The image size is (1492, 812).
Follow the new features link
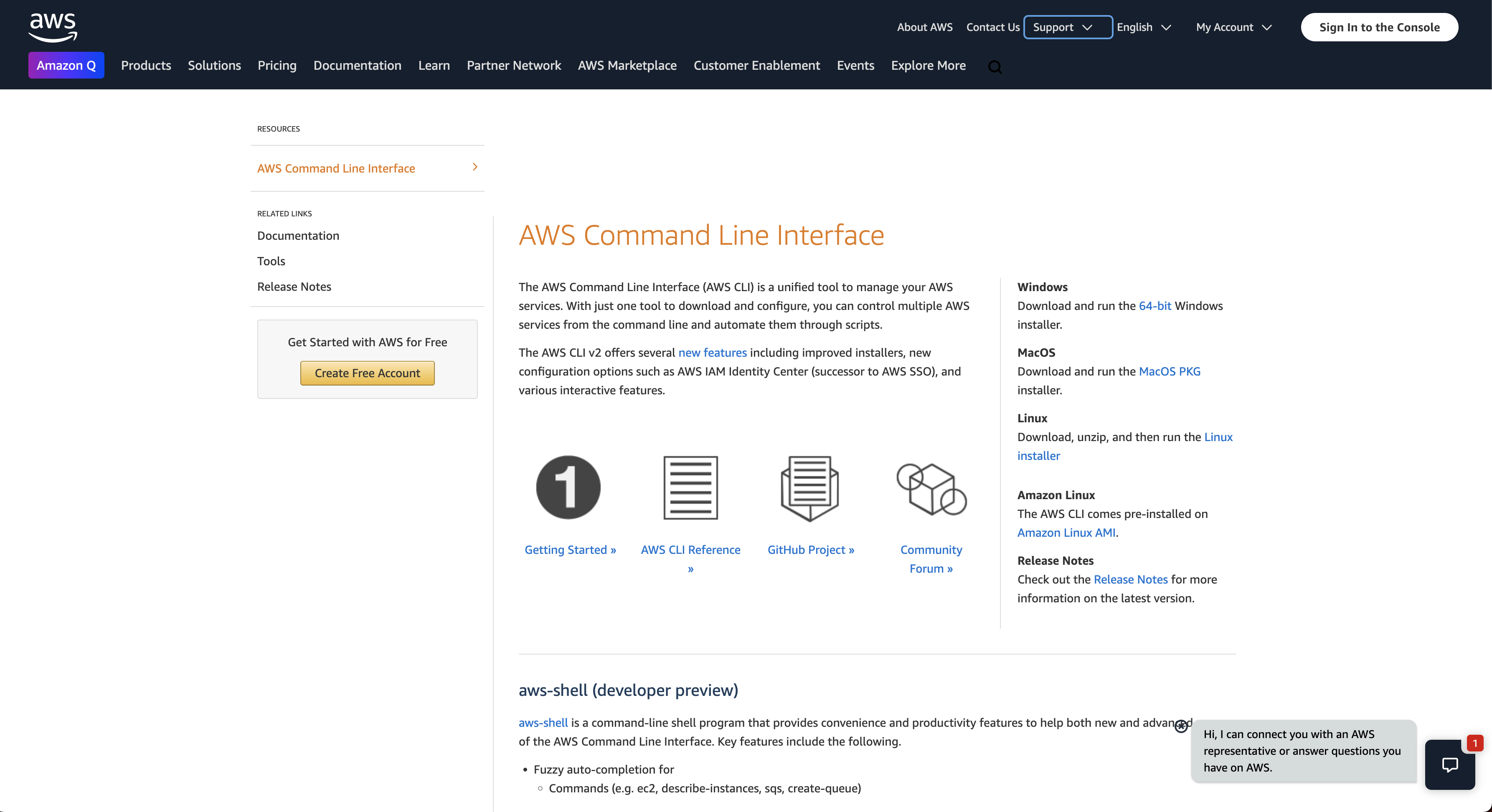click(x=713, y=353)
